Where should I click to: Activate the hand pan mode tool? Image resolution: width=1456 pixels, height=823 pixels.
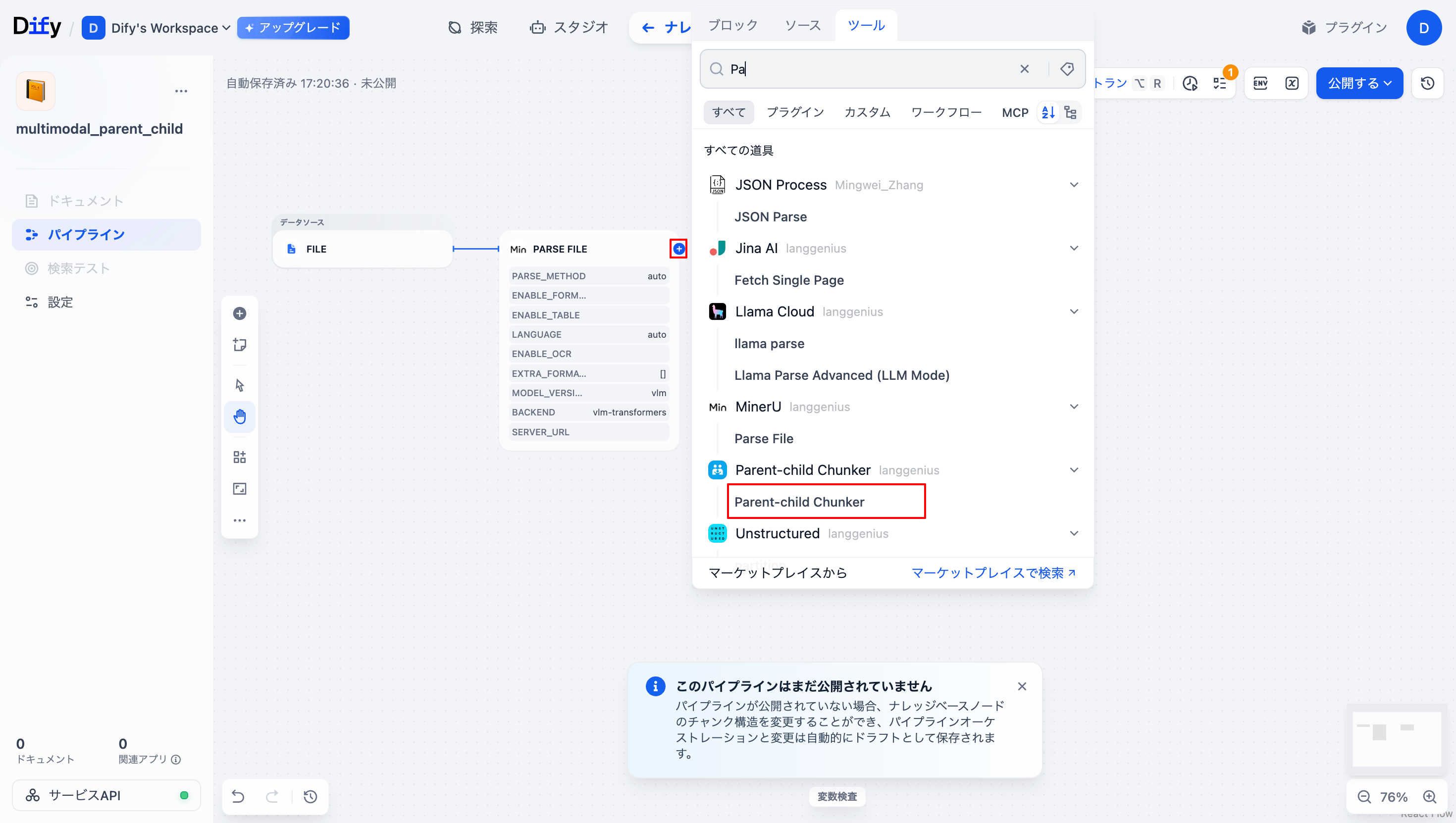point(240,416)
